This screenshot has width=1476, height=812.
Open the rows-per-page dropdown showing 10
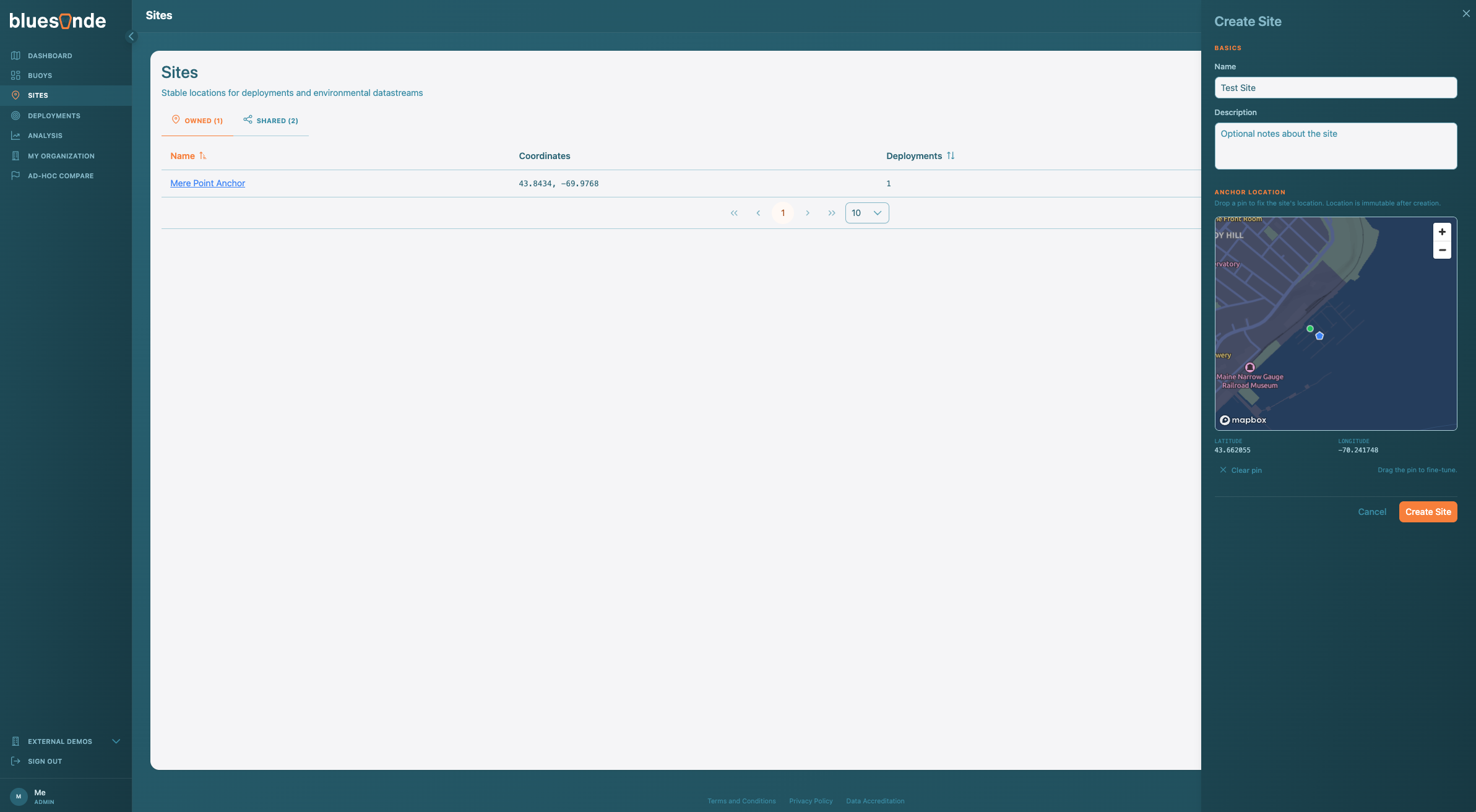pyautogui.click(x=867, y=213)
